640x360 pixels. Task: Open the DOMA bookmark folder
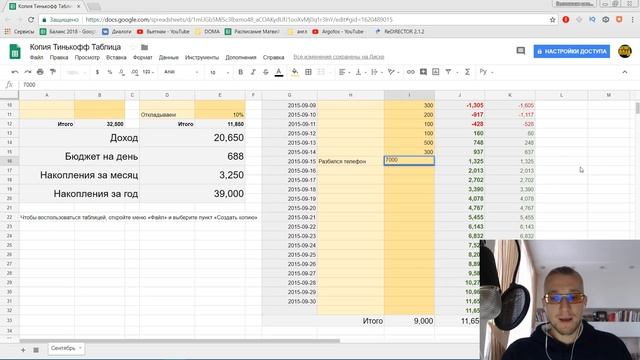pos(208,31)
